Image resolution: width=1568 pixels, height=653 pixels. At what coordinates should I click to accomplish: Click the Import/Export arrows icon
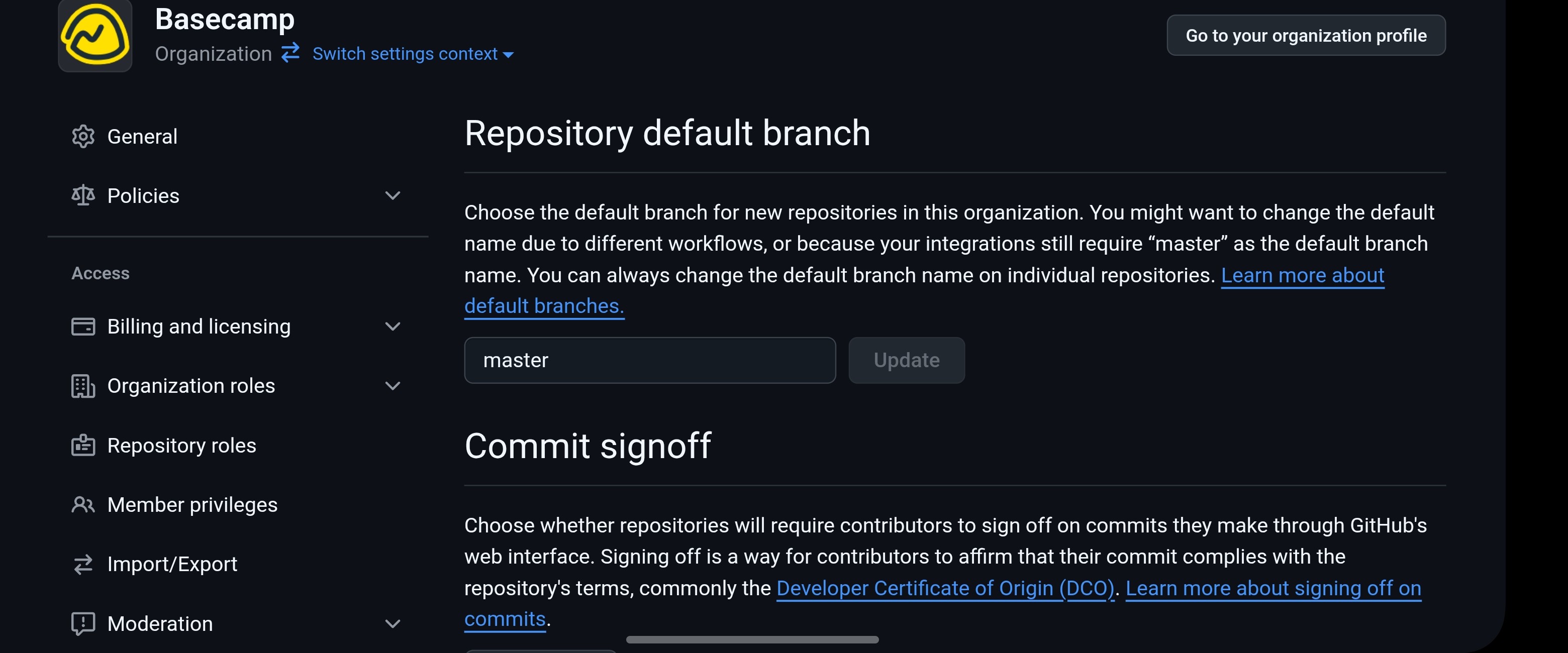coord(83,564)
